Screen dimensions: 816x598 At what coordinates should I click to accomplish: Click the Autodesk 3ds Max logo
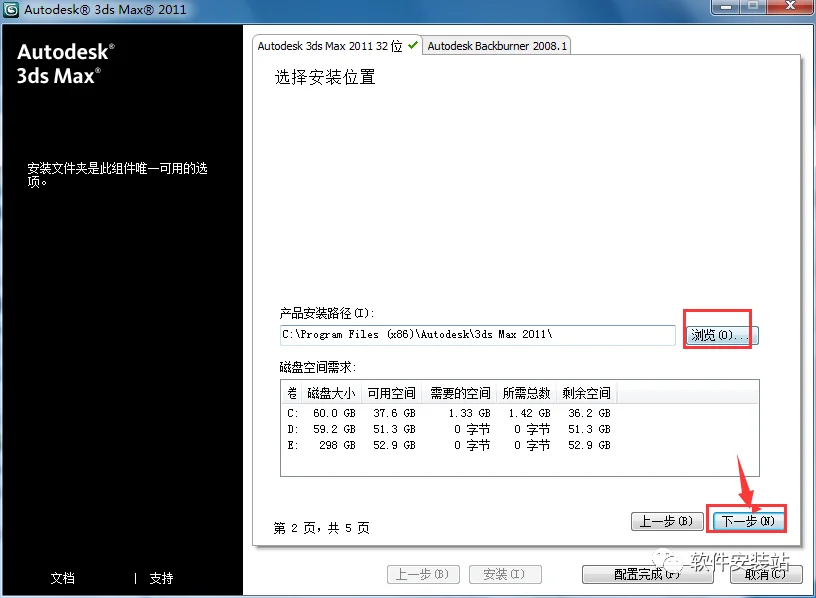pyautogui.click(x=66, y=63)
